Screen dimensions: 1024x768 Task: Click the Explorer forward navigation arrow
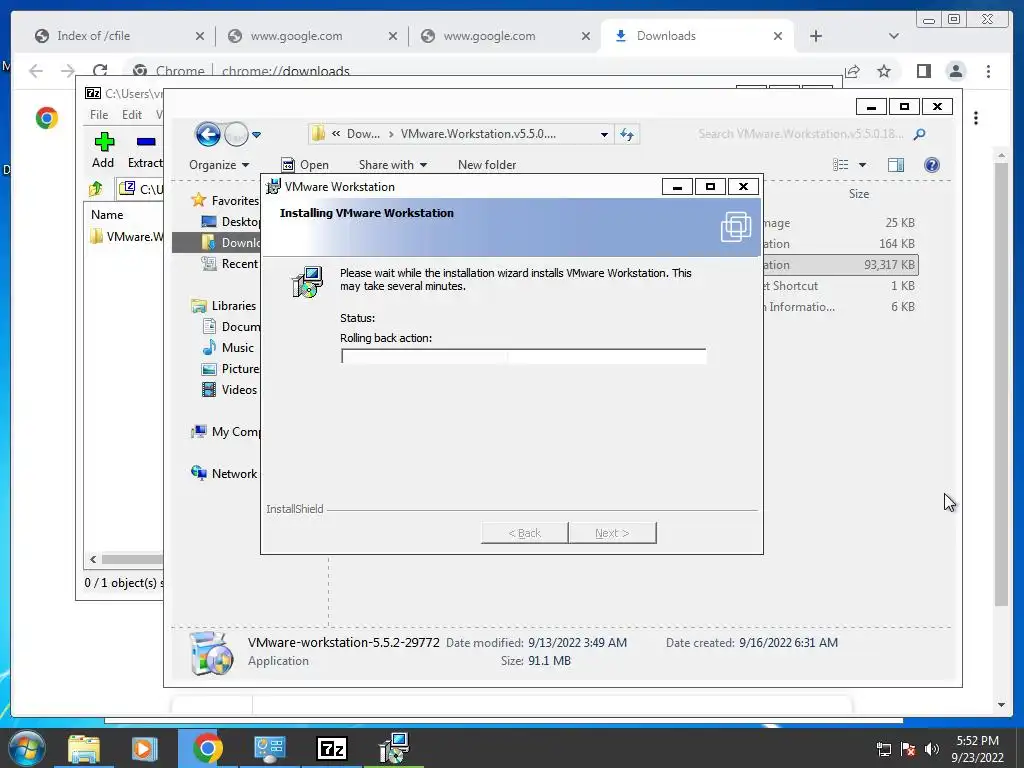tap(236, 135)
